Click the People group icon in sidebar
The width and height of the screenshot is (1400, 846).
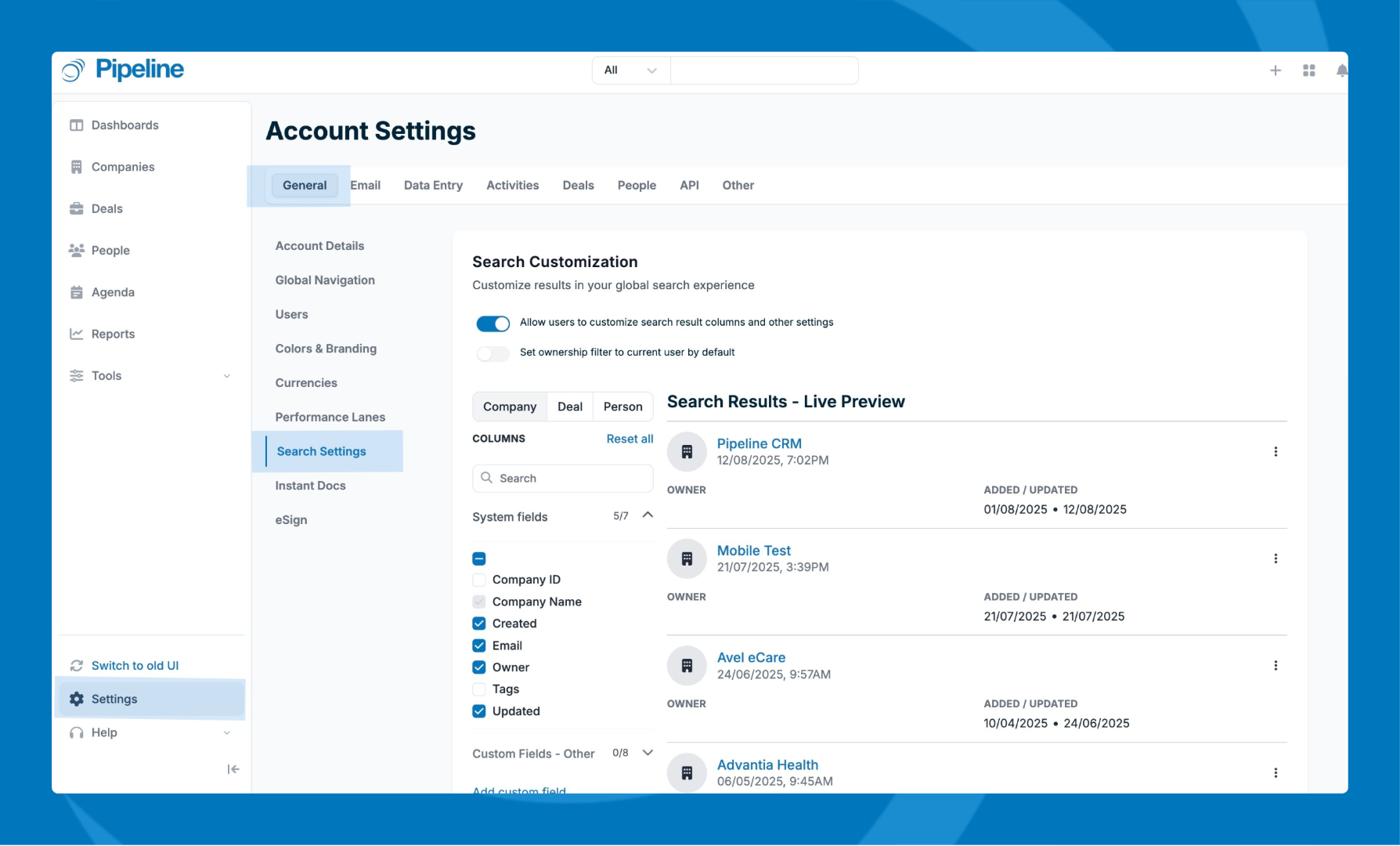point(76,250)
